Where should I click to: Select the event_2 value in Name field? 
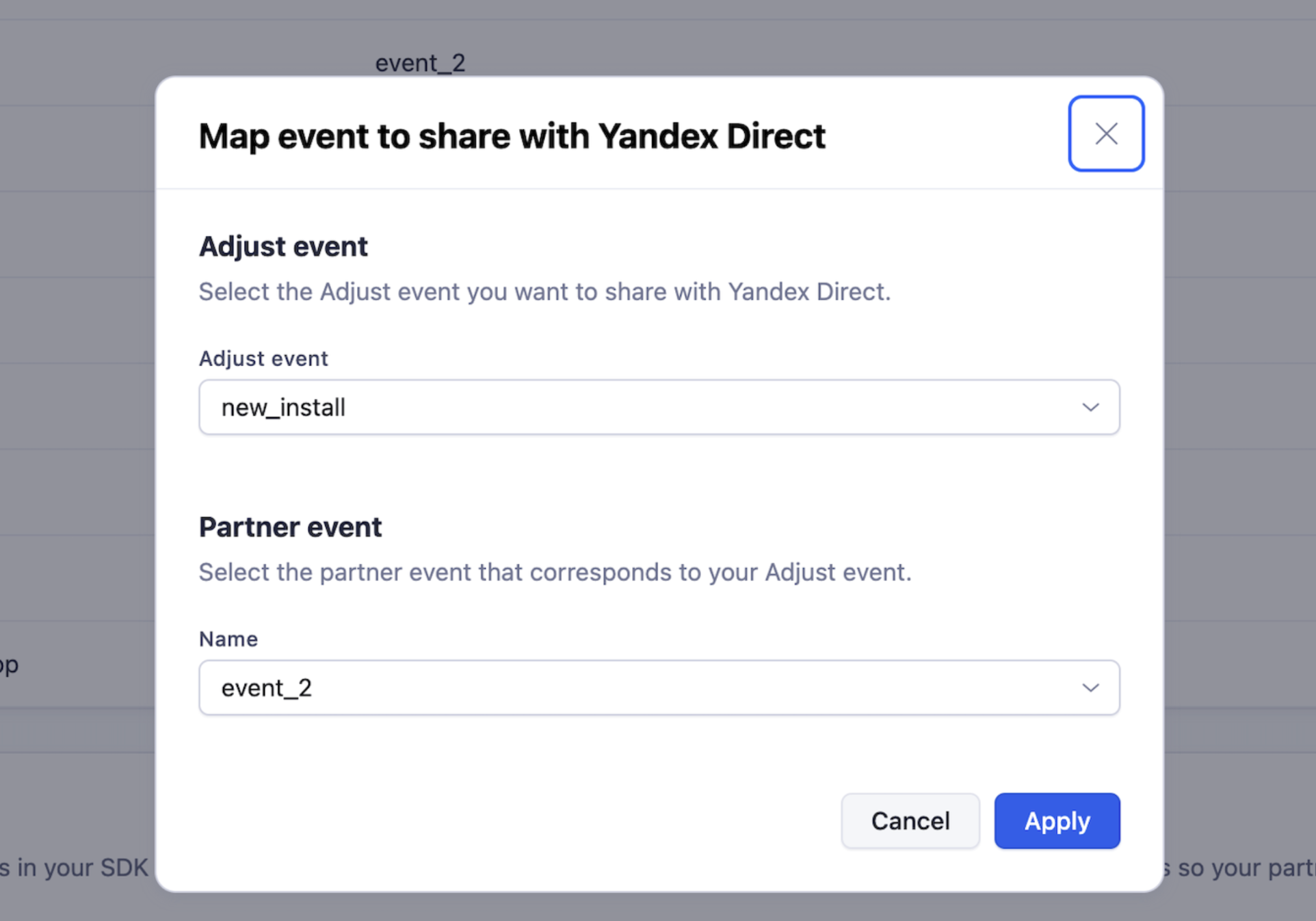tap(267, 688)
